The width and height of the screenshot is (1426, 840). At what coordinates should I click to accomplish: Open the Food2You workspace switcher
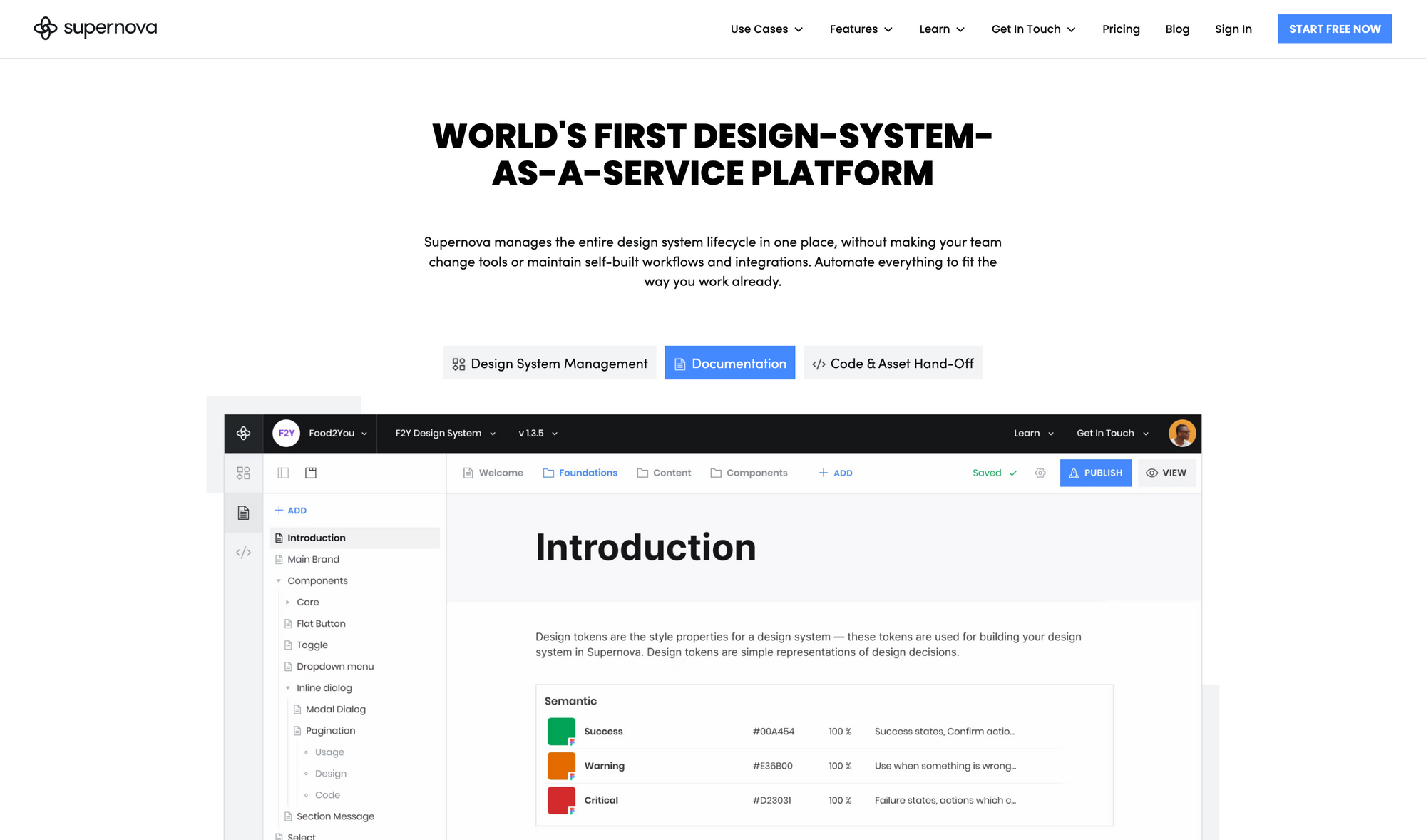pyautogui.click(x=338, y=433)
